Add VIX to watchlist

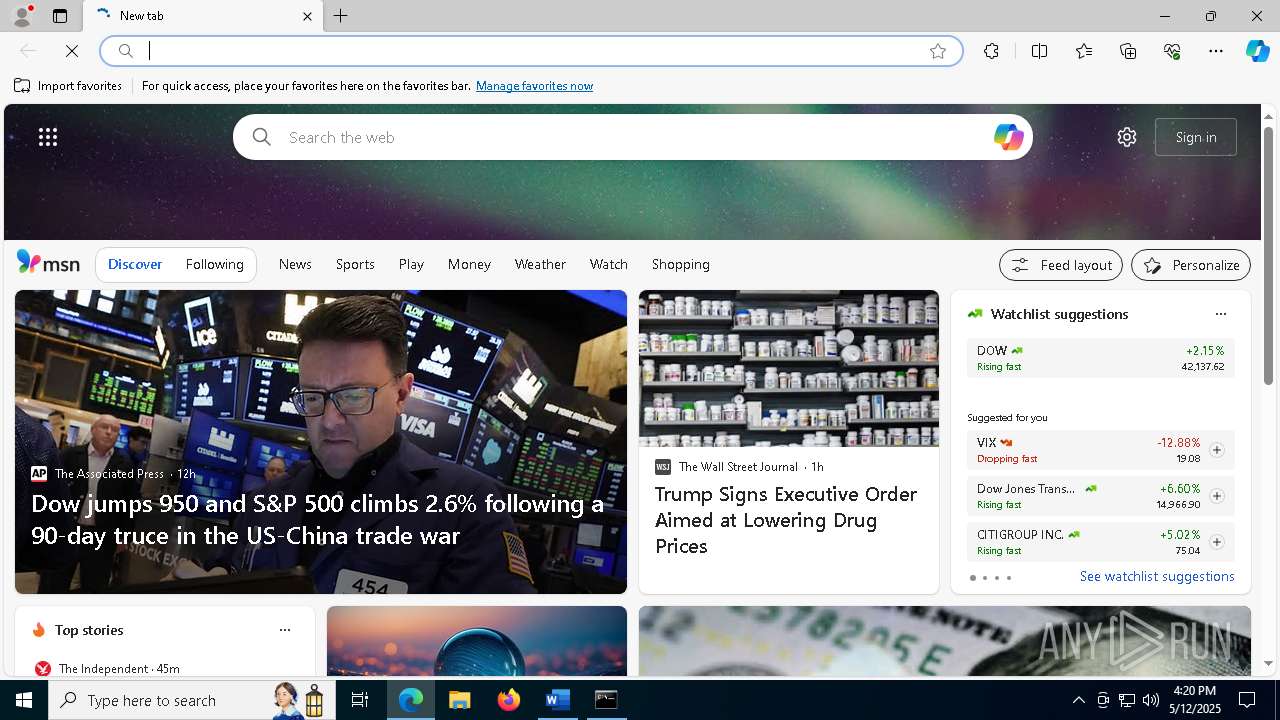pyautogui.click(x=1216, y=450)
